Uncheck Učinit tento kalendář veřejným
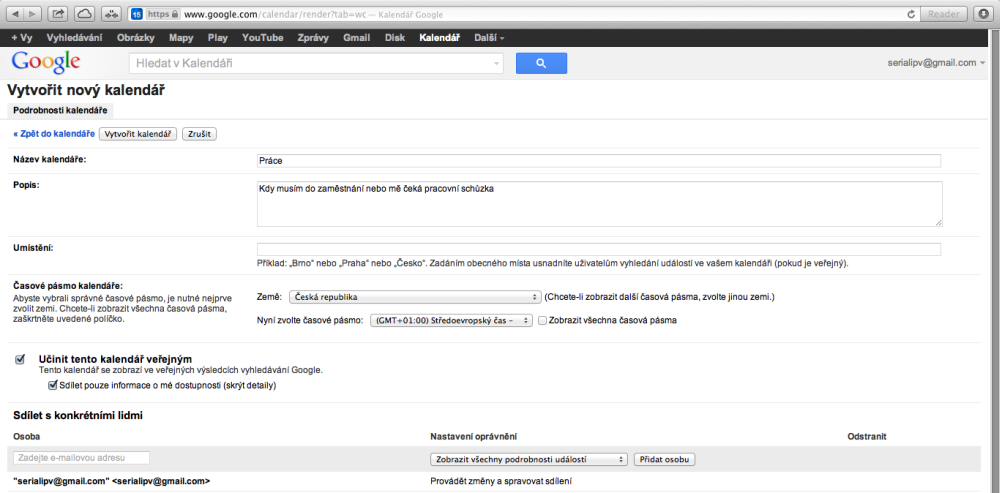This screenshot has height=493, width=1000. coord(19,360)
